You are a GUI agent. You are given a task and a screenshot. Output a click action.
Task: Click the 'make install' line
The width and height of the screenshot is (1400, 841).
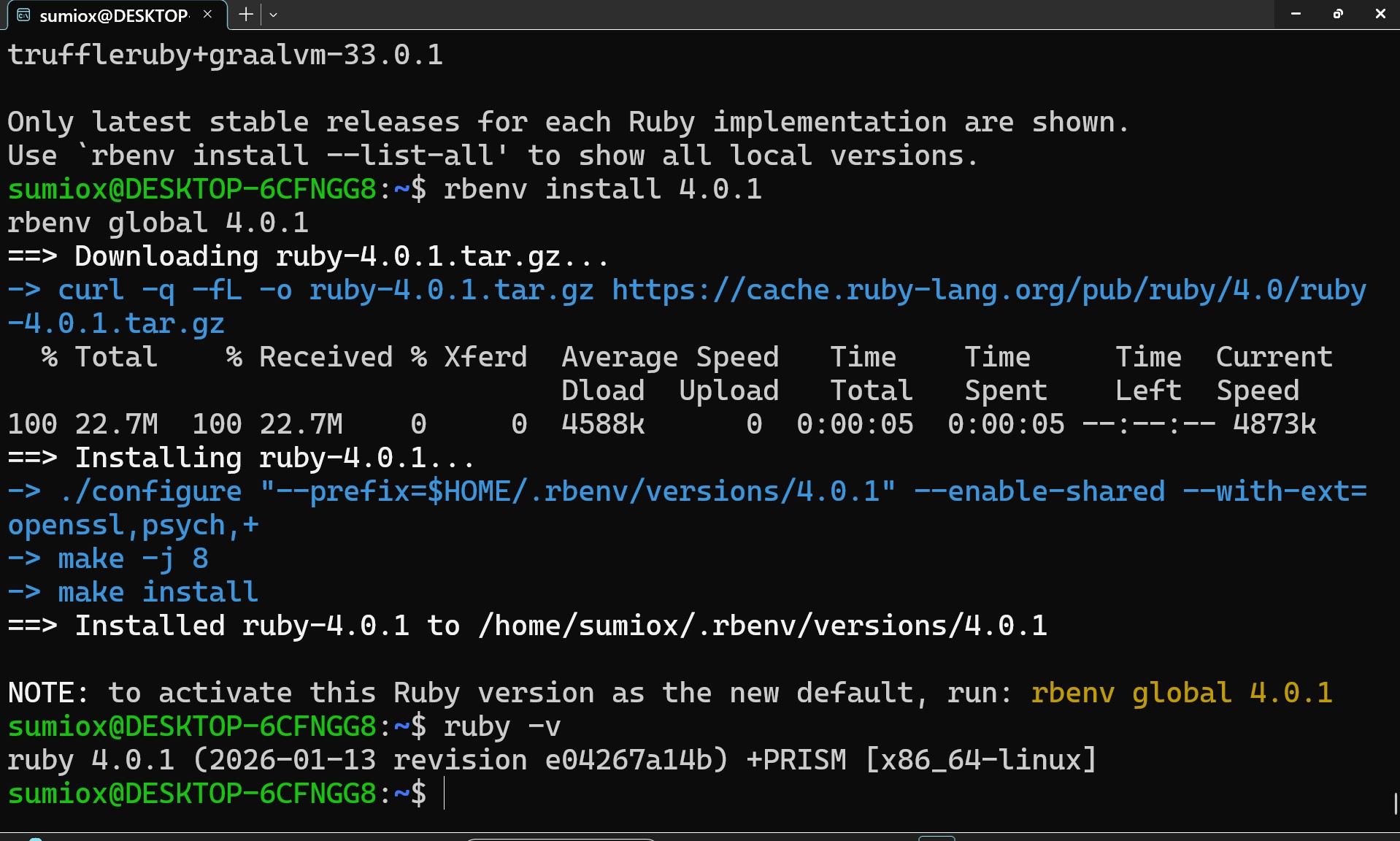(158, 592)
